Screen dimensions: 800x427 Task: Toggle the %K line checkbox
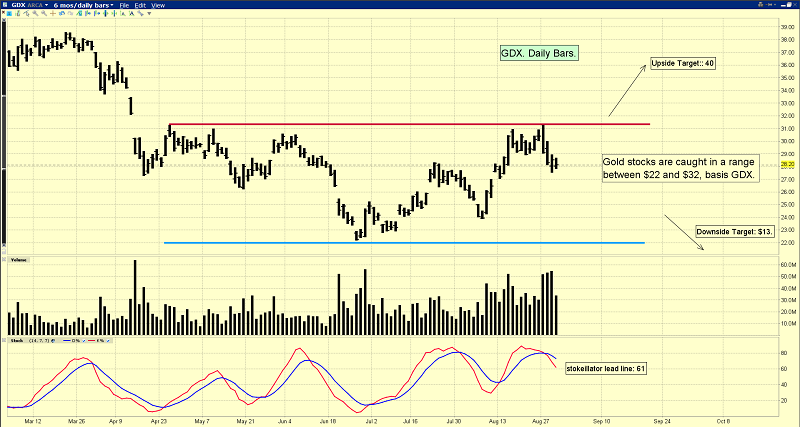pyautogui.click(x=108, y=341)
